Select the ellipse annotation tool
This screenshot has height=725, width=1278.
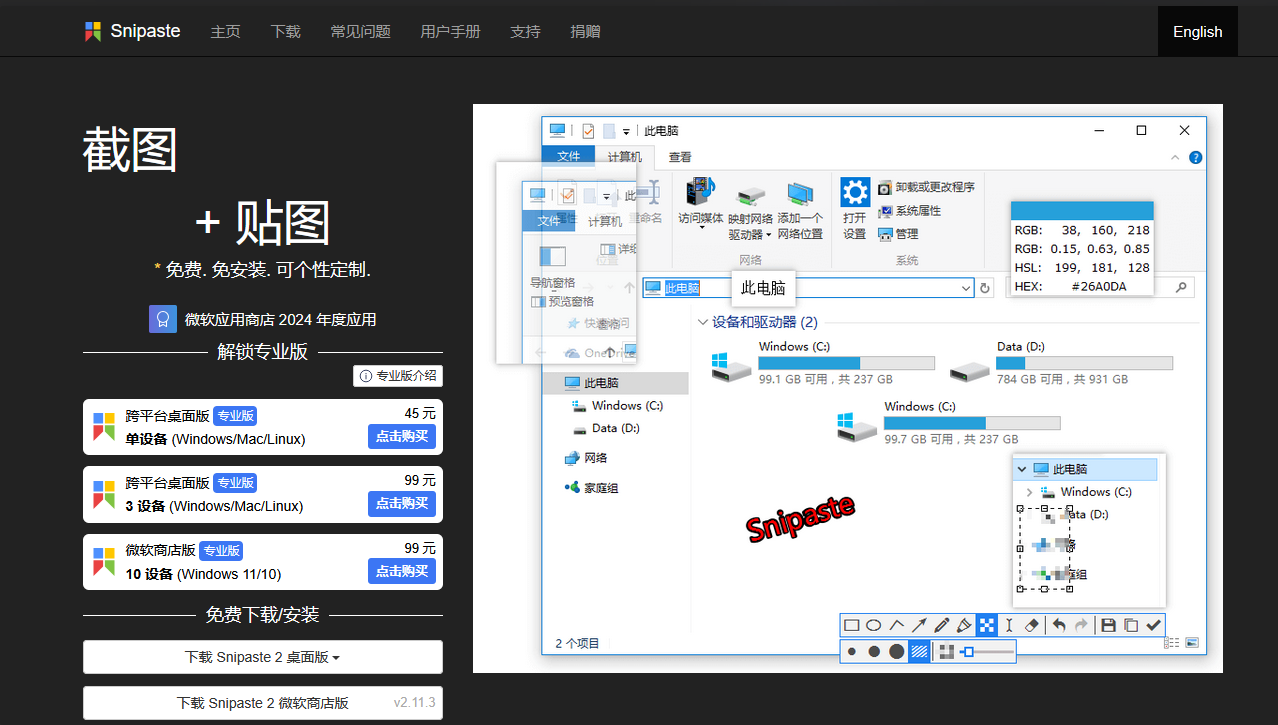click(874, 625)
